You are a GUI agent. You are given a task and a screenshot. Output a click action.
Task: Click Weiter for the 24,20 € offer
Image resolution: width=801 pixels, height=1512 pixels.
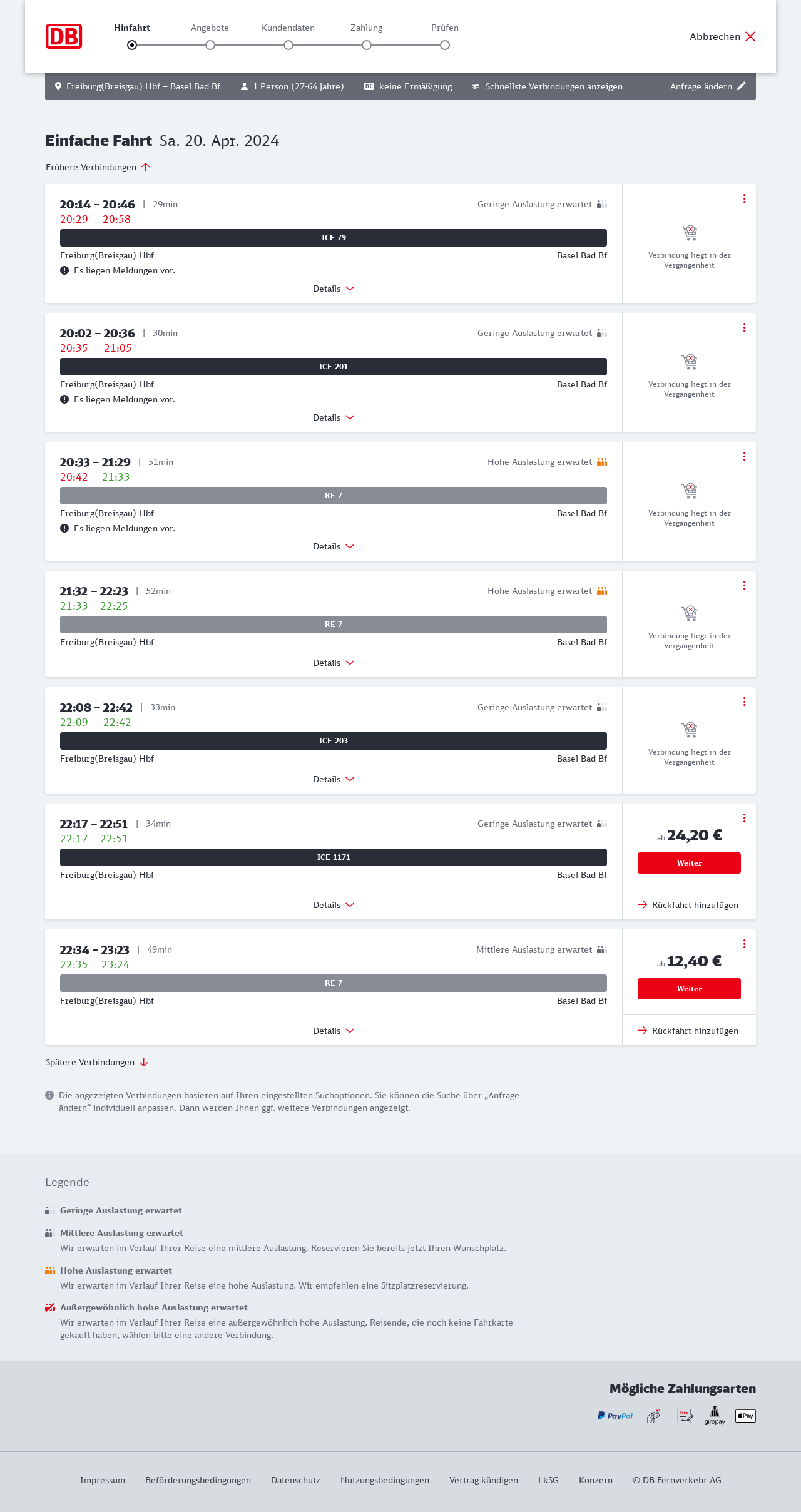pyautogui.click(x=689, y=863)
